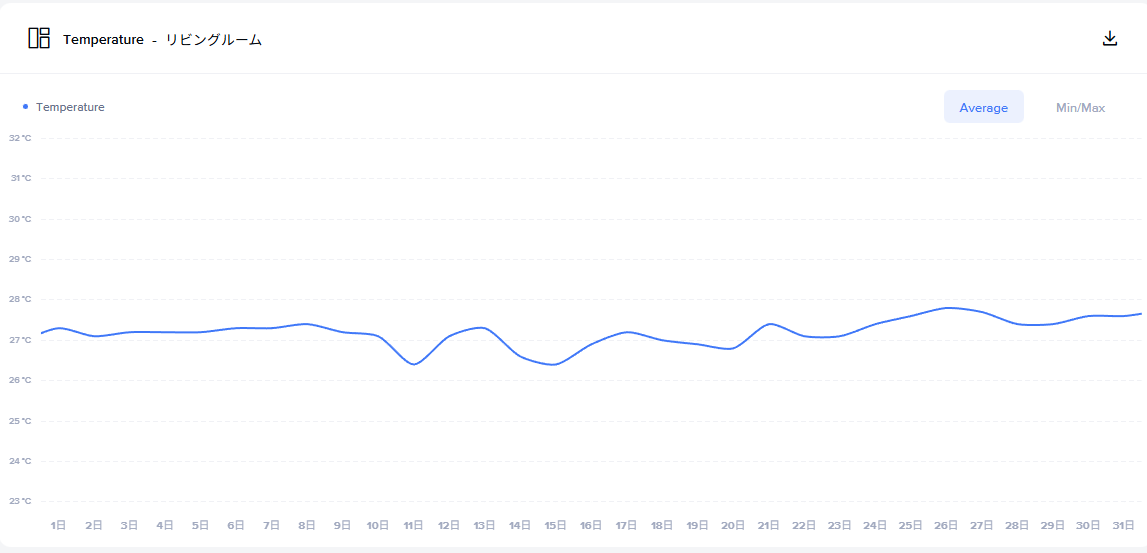Click the download chart icon

point(1109,39)
